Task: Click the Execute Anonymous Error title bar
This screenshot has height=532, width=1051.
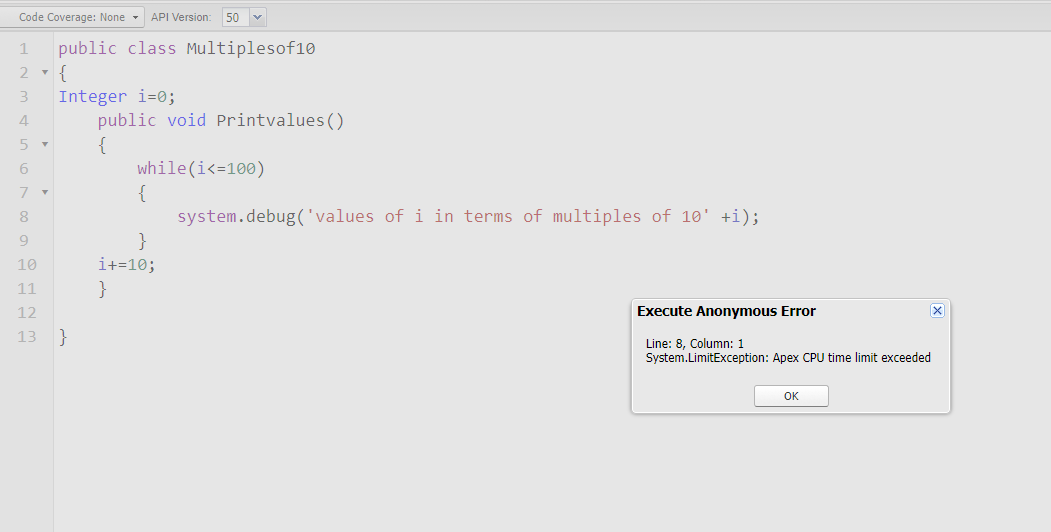Action: 727,311
